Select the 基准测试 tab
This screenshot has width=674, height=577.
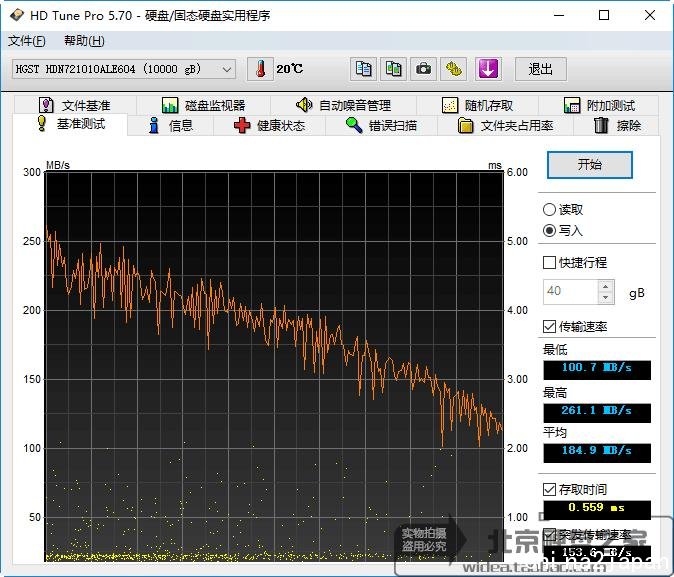point(70,124)
